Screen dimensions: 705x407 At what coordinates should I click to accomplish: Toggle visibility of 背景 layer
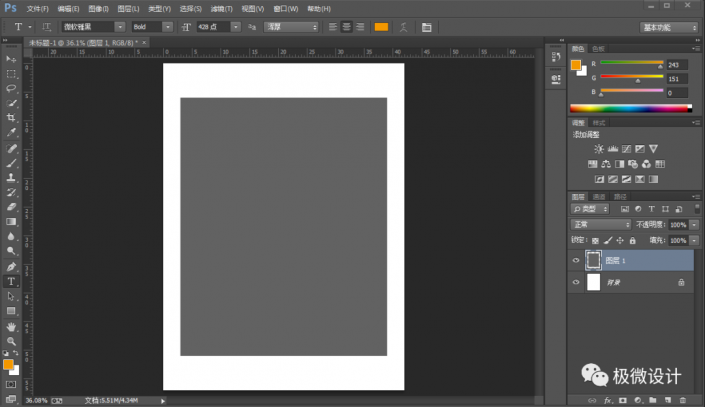pos(575,283)
